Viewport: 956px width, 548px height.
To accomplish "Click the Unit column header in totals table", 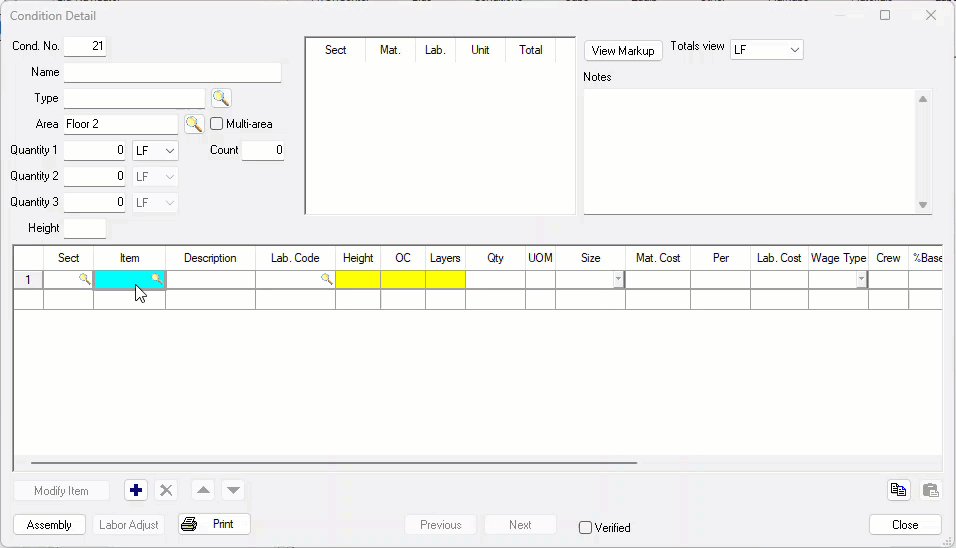I will (x=480, y=50).
